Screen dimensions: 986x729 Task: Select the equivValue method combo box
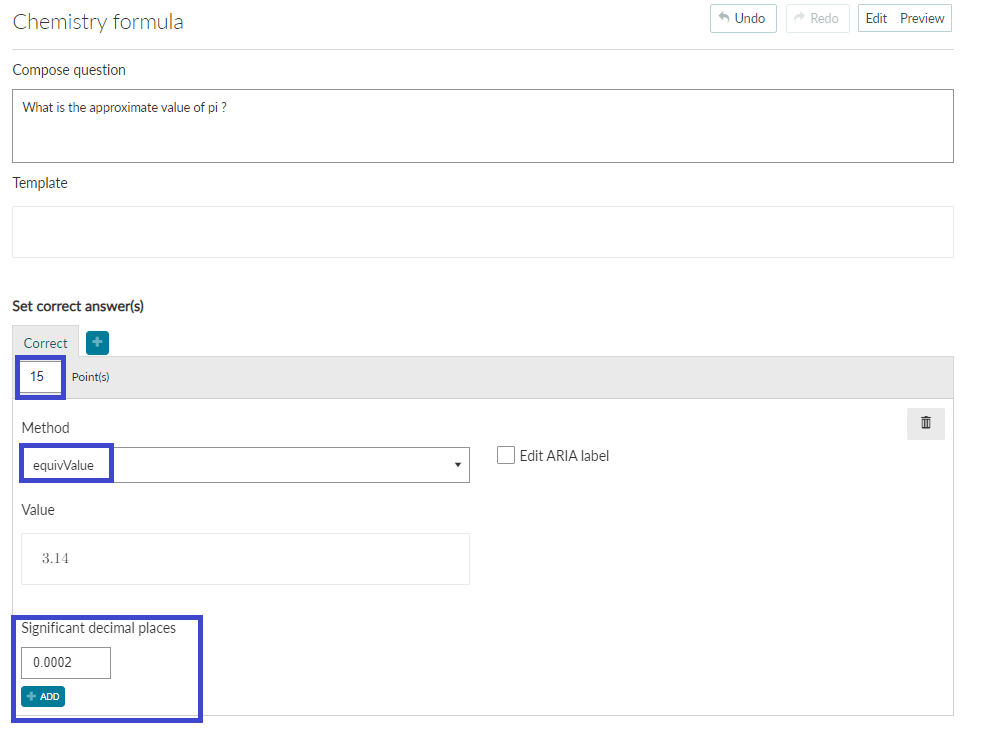click(x=245, y=465)
